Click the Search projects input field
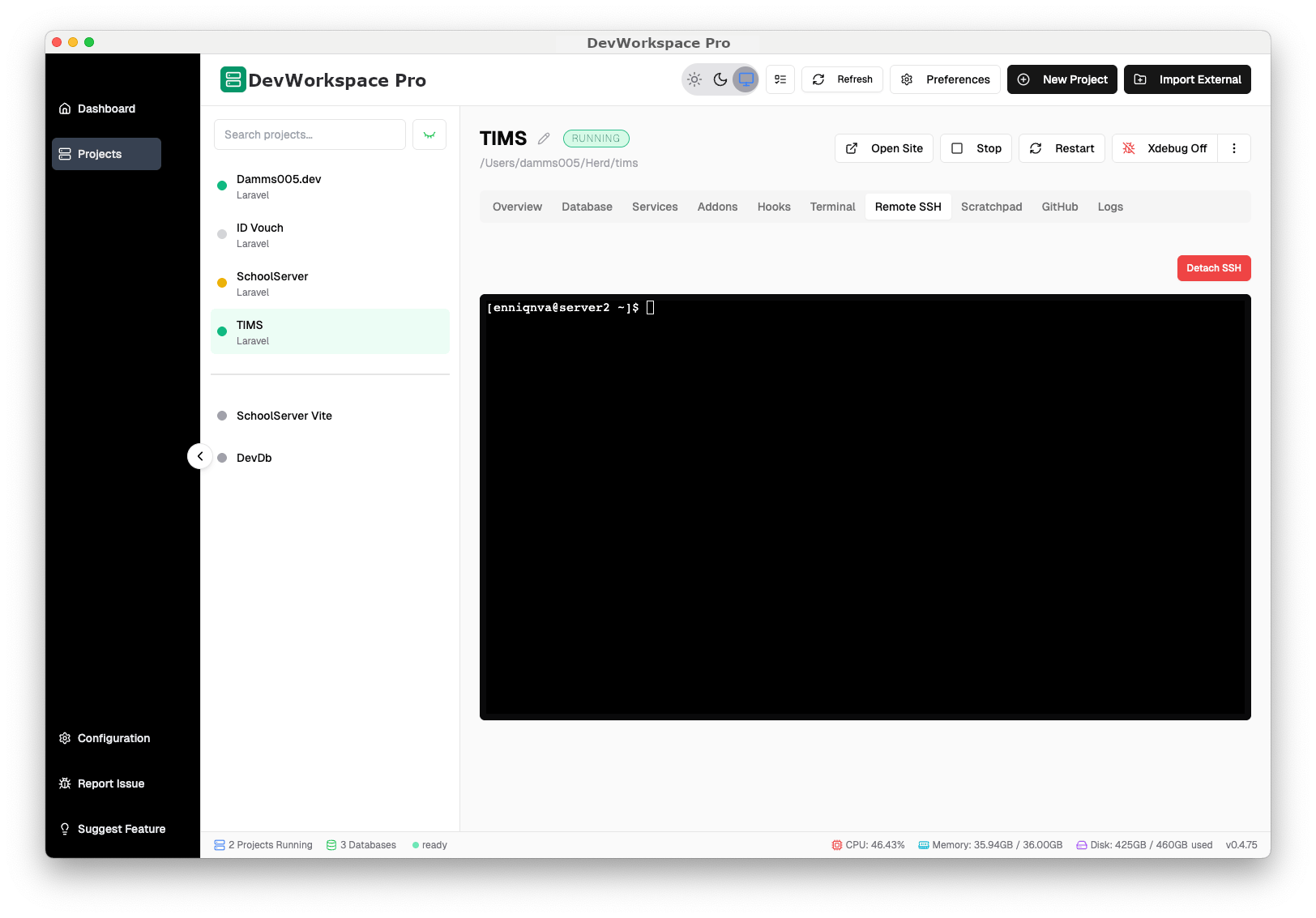The height and width of the screenshot is (918, 1316). (309, 134)
